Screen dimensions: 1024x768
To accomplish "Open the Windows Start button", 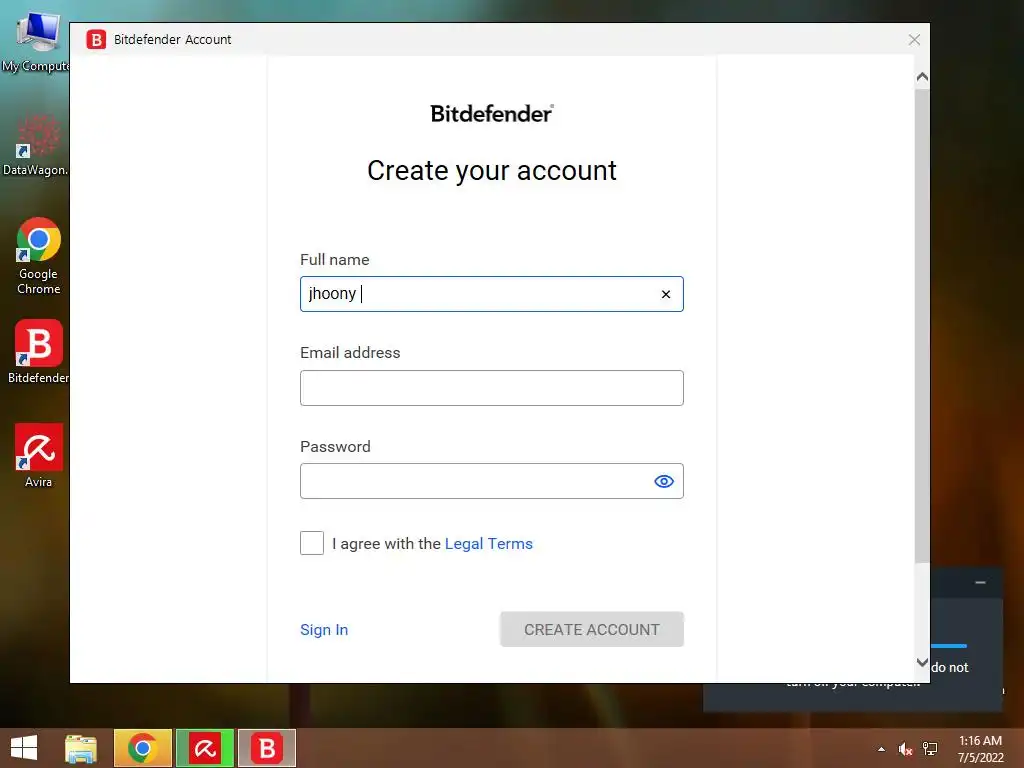I will (24, 748).
